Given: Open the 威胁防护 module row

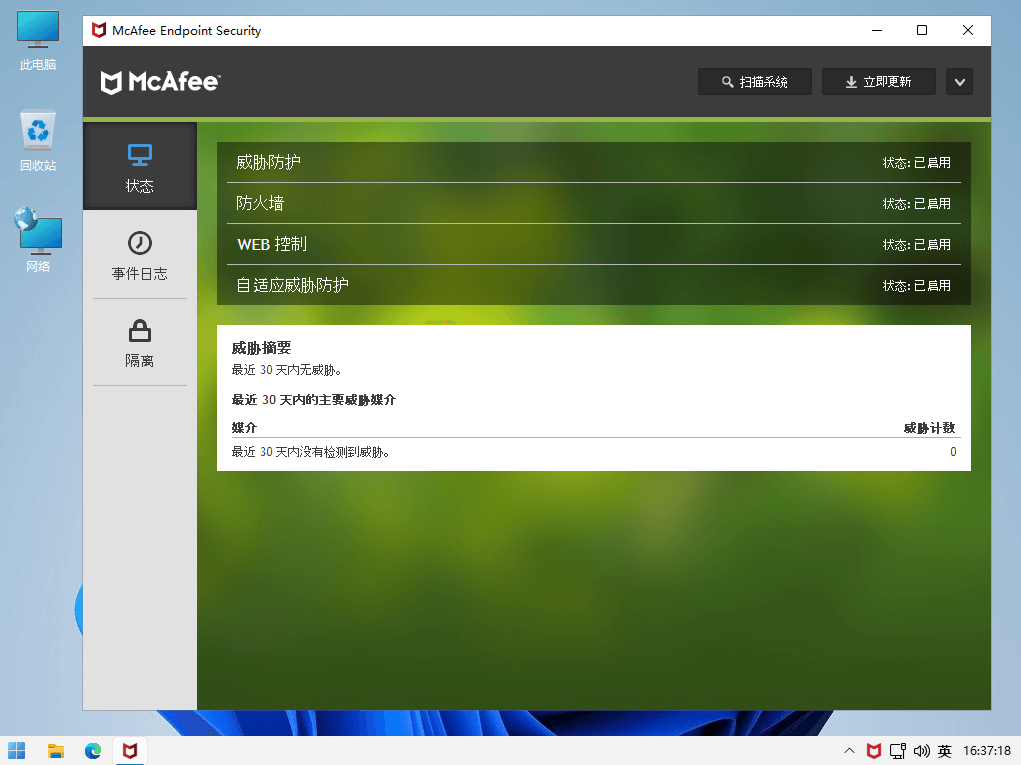Looking at the screenshot, I should (x=594, y=162).
